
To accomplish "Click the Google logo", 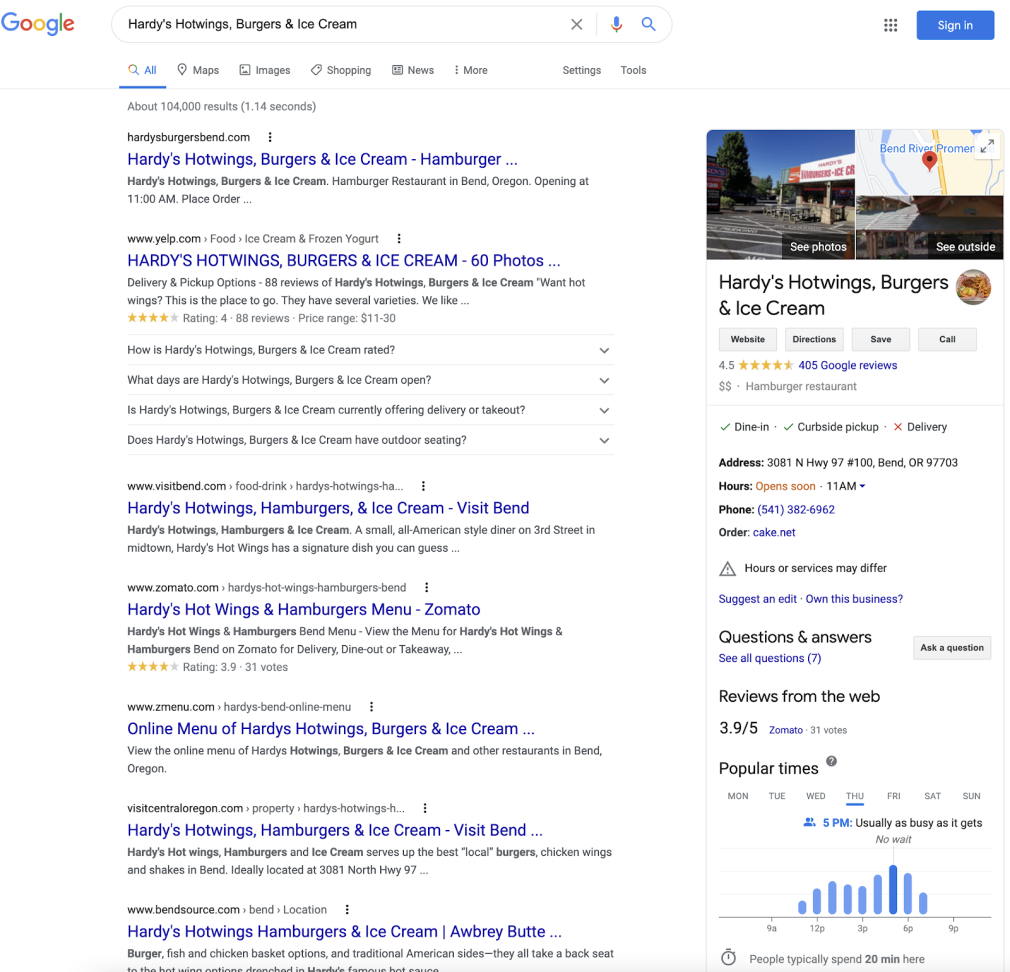I will (x=37, y=24).
